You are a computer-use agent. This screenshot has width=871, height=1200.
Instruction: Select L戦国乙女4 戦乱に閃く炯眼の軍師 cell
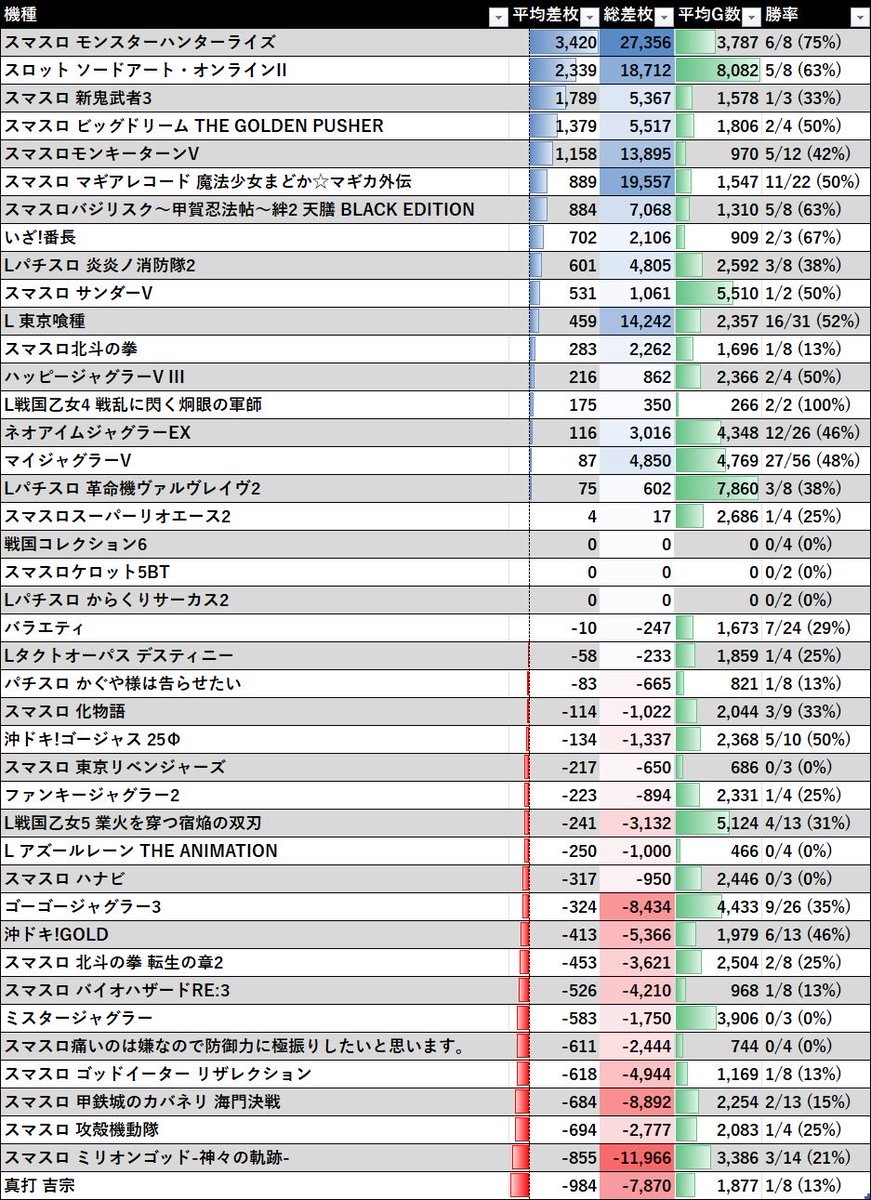coord(255,405)
